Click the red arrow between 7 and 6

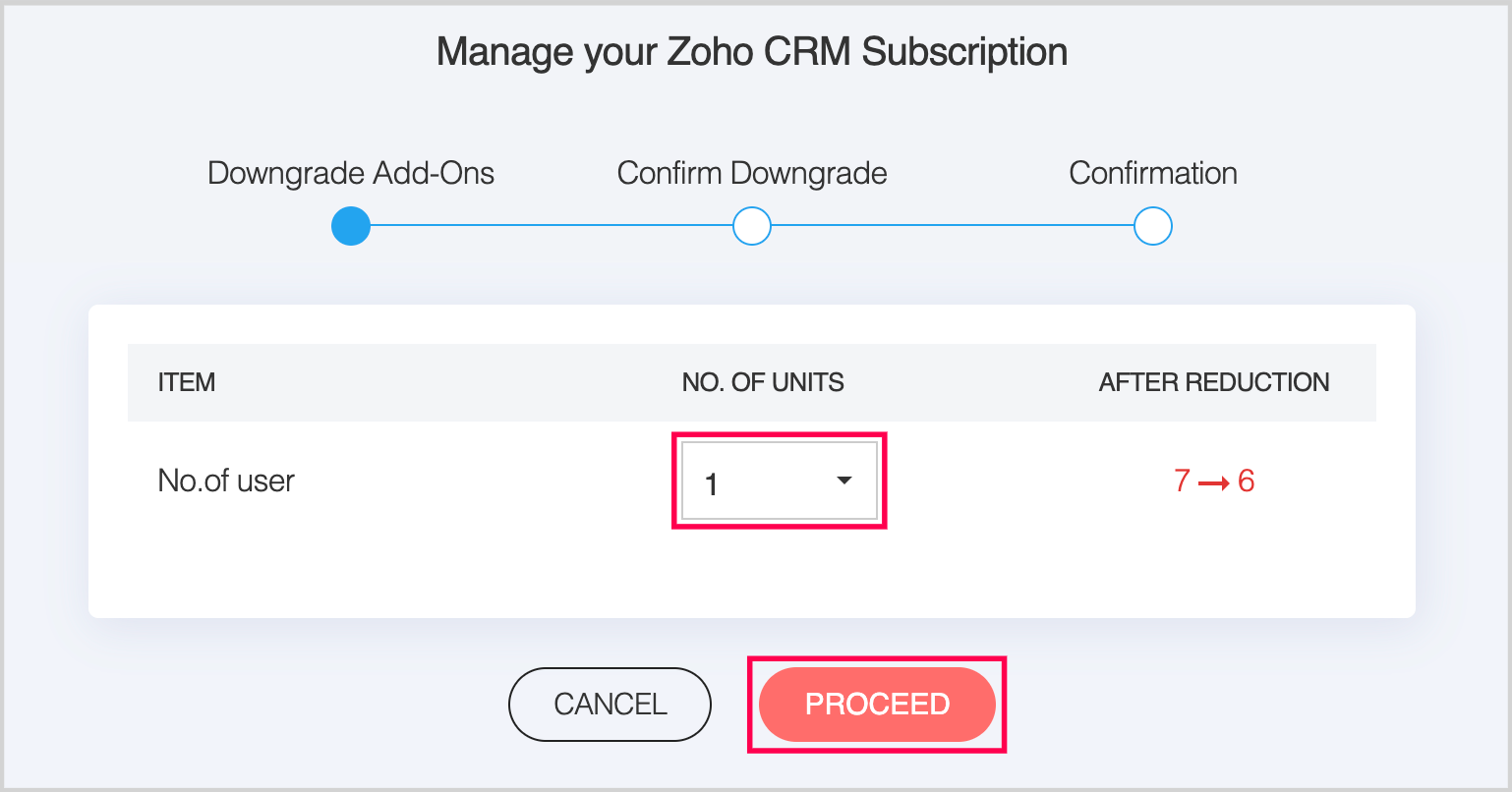[1215, 482]
